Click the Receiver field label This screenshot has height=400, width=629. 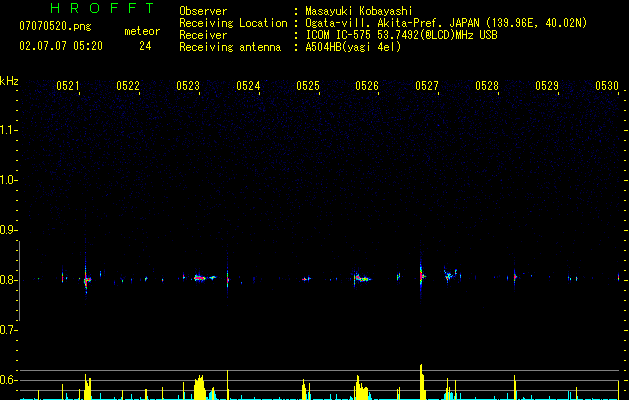[x=203, y=35]
